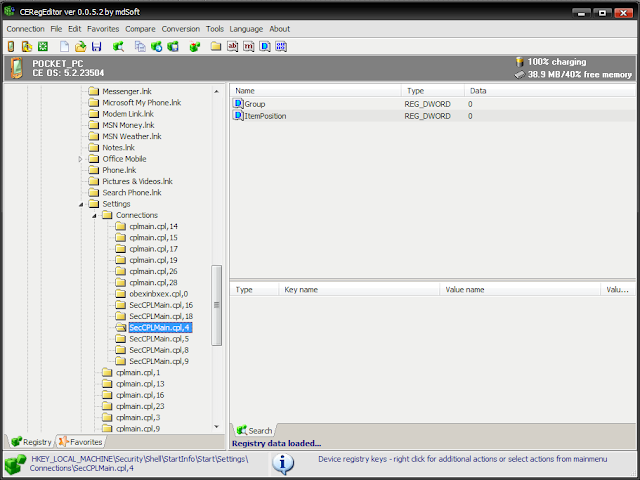Click the open folder toolbar icon

click(x=80, y=47)
